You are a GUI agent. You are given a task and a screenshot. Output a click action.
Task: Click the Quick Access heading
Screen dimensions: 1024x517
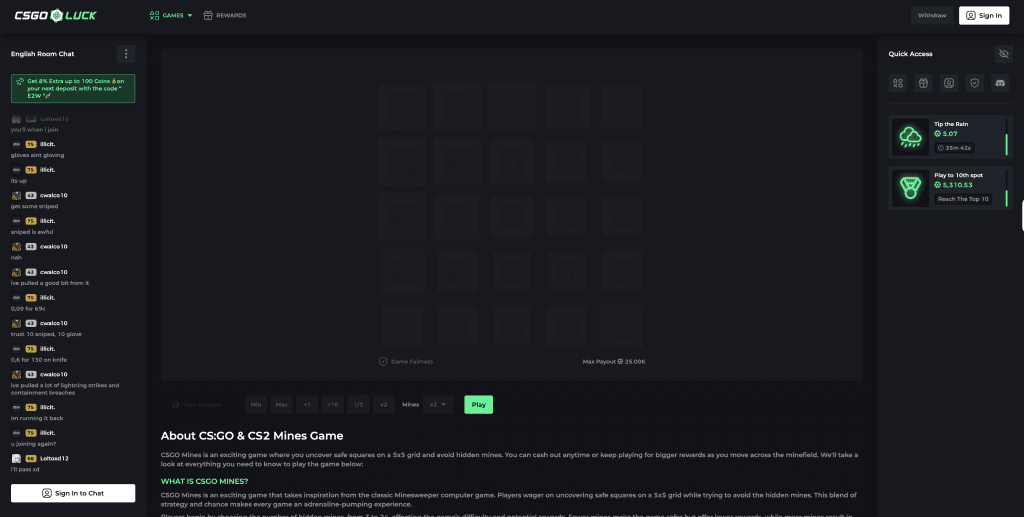coord(910,54)
